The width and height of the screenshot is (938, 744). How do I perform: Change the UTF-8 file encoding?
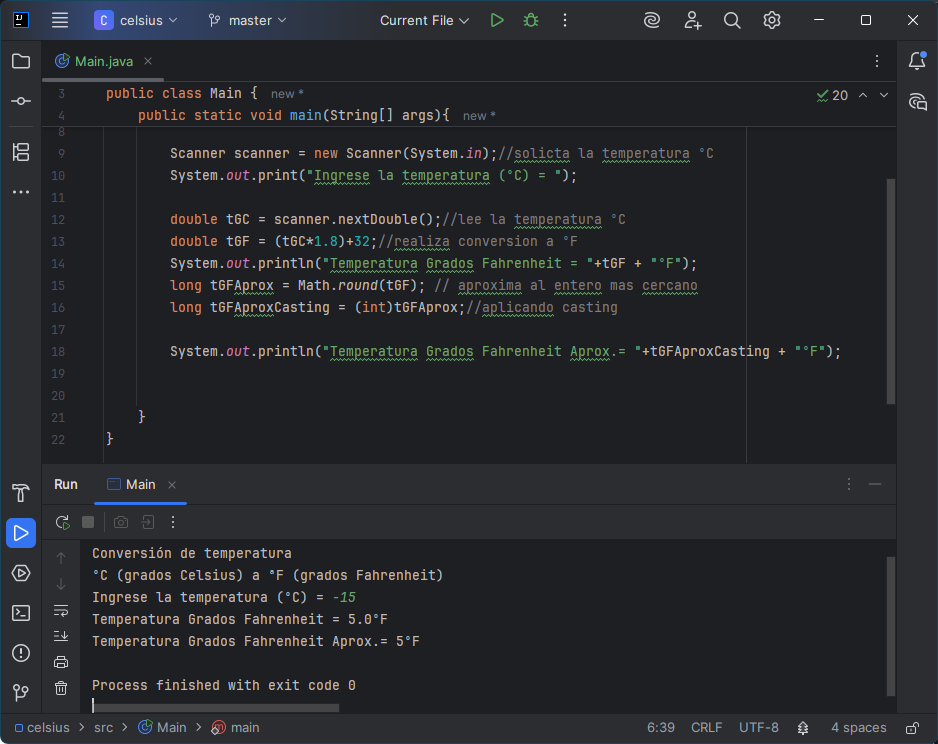tap(759, 727)
